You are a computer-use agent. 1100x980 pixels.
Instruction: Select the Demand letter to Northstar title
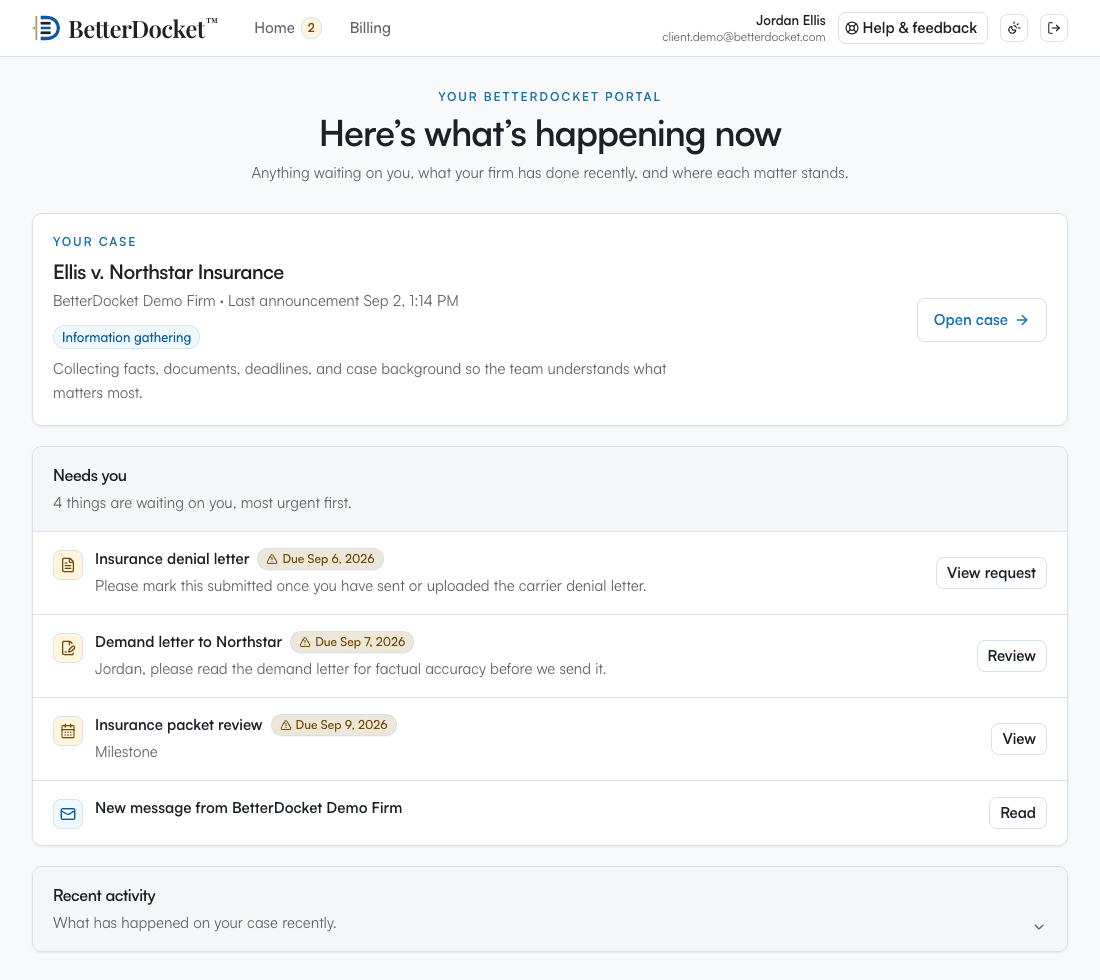(188, 642)
